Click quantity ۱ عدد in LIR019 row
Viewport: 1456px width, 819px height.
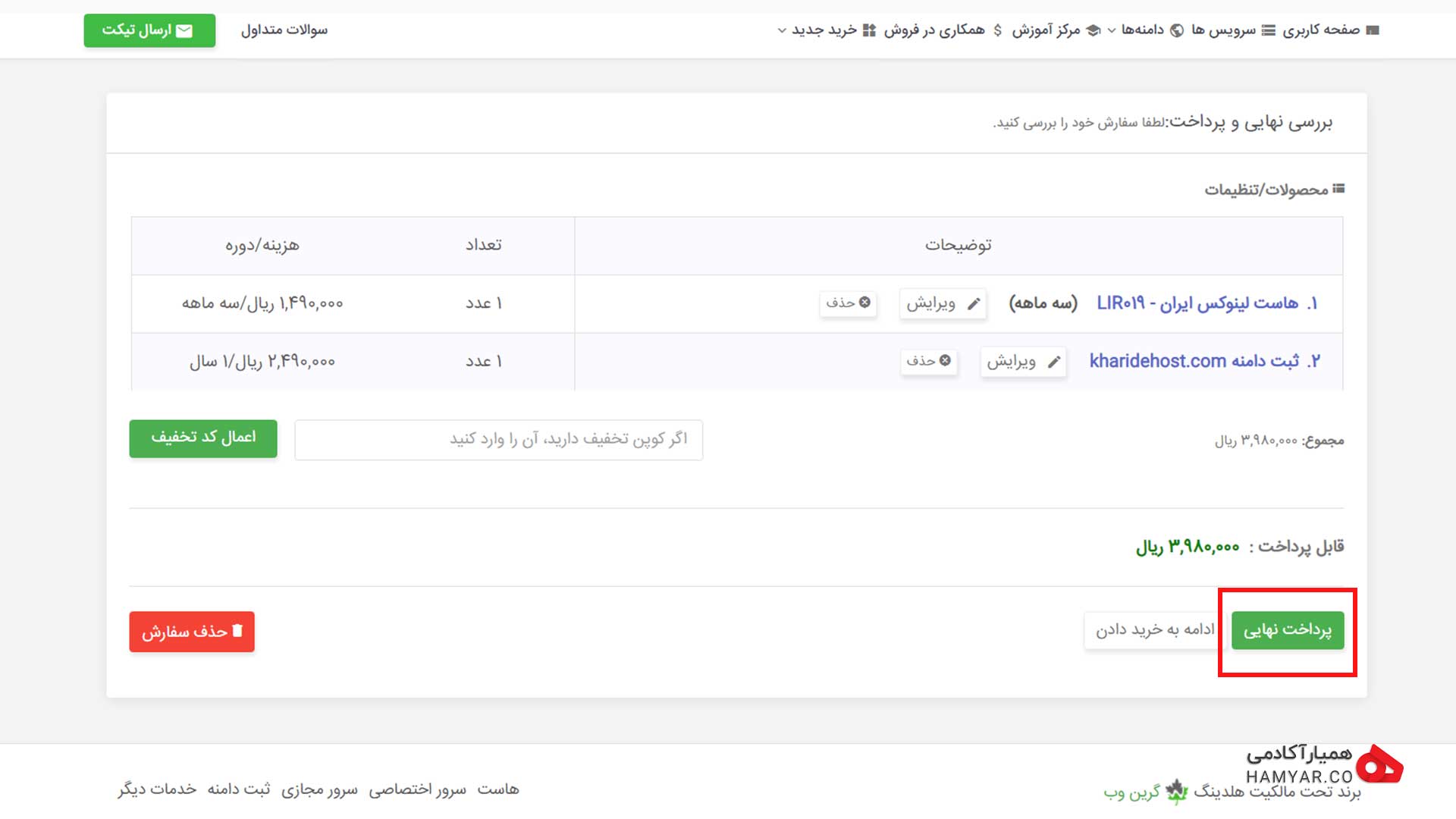point(484,303)
